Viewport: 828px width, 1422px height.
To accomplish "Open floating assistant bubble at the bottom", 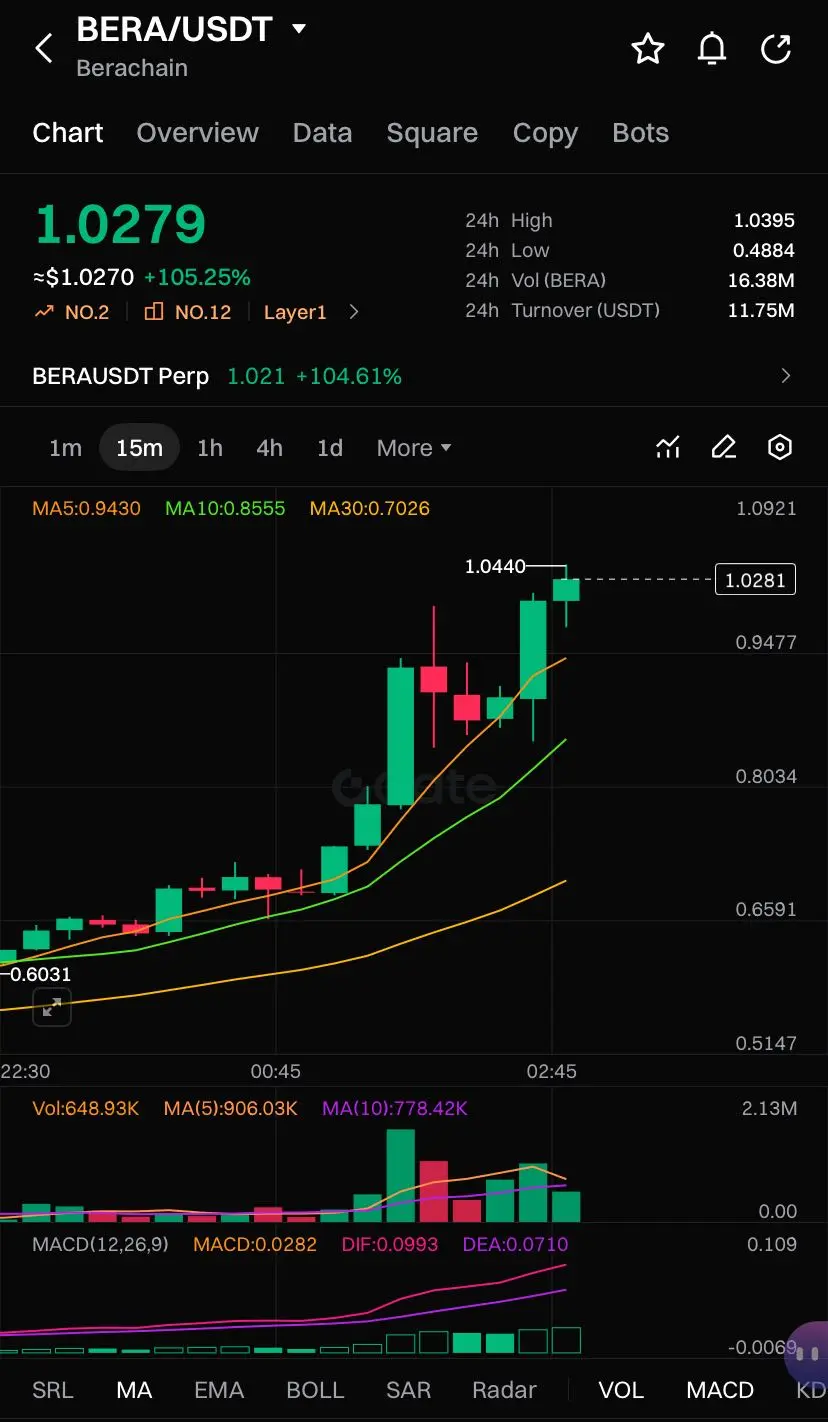I will point(808,1353).
